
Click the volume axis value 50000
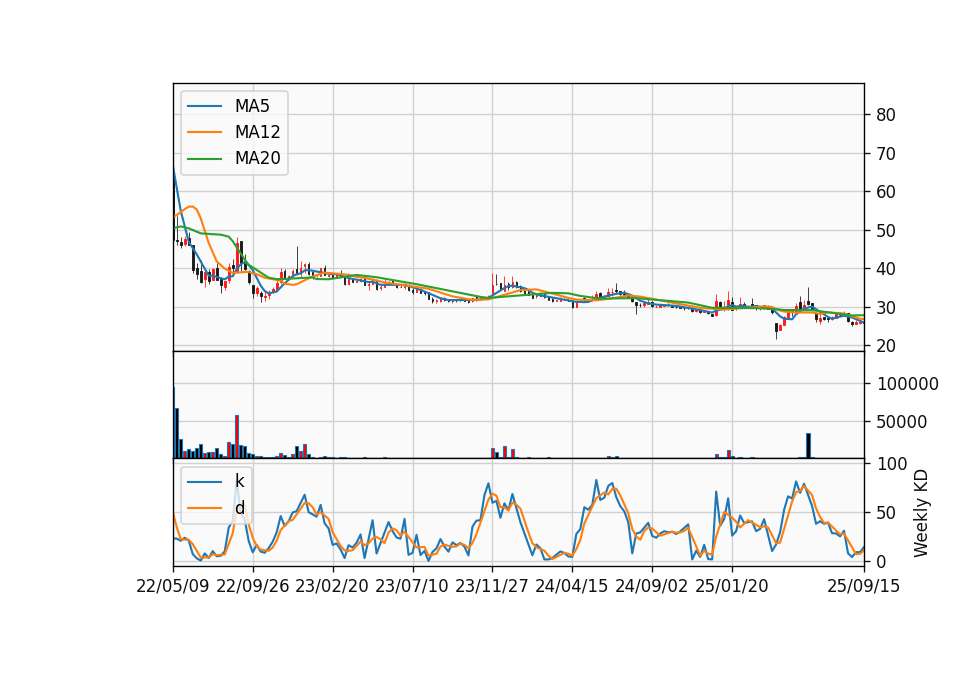pos(901,422)
